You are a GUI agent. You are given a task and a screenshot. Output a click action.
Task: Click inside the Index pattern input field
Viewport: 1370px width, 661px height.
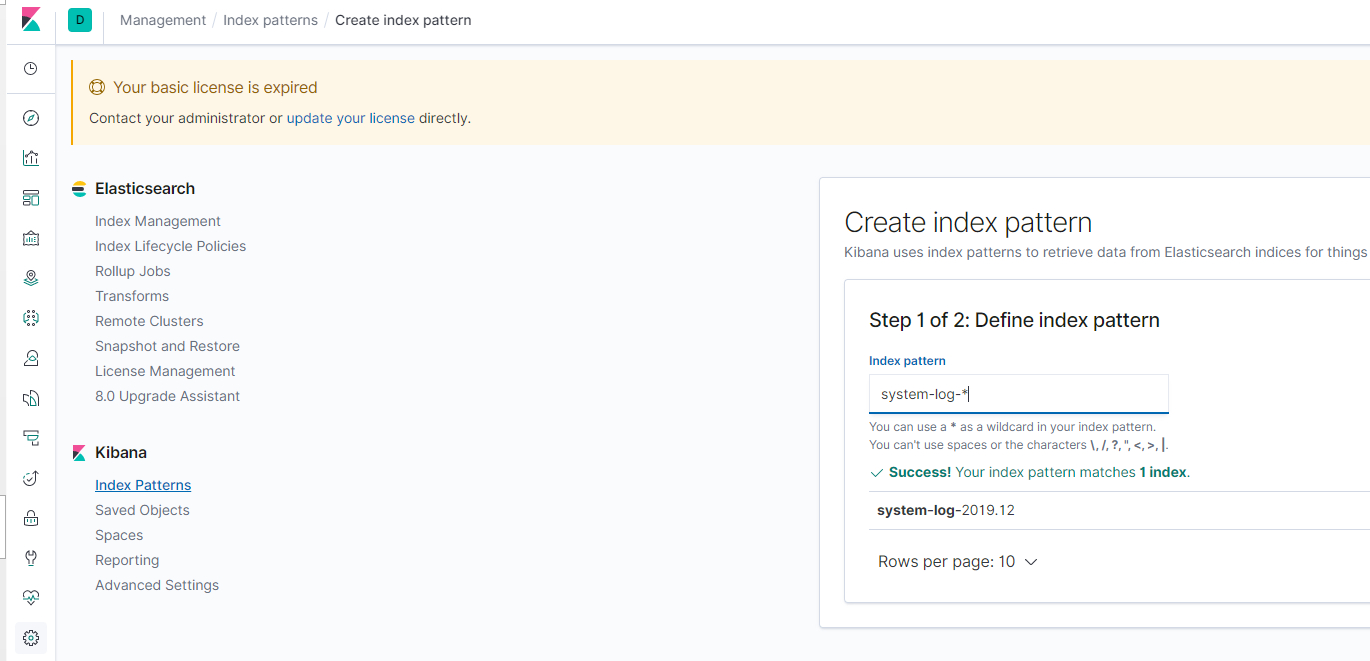(1018, 393)
